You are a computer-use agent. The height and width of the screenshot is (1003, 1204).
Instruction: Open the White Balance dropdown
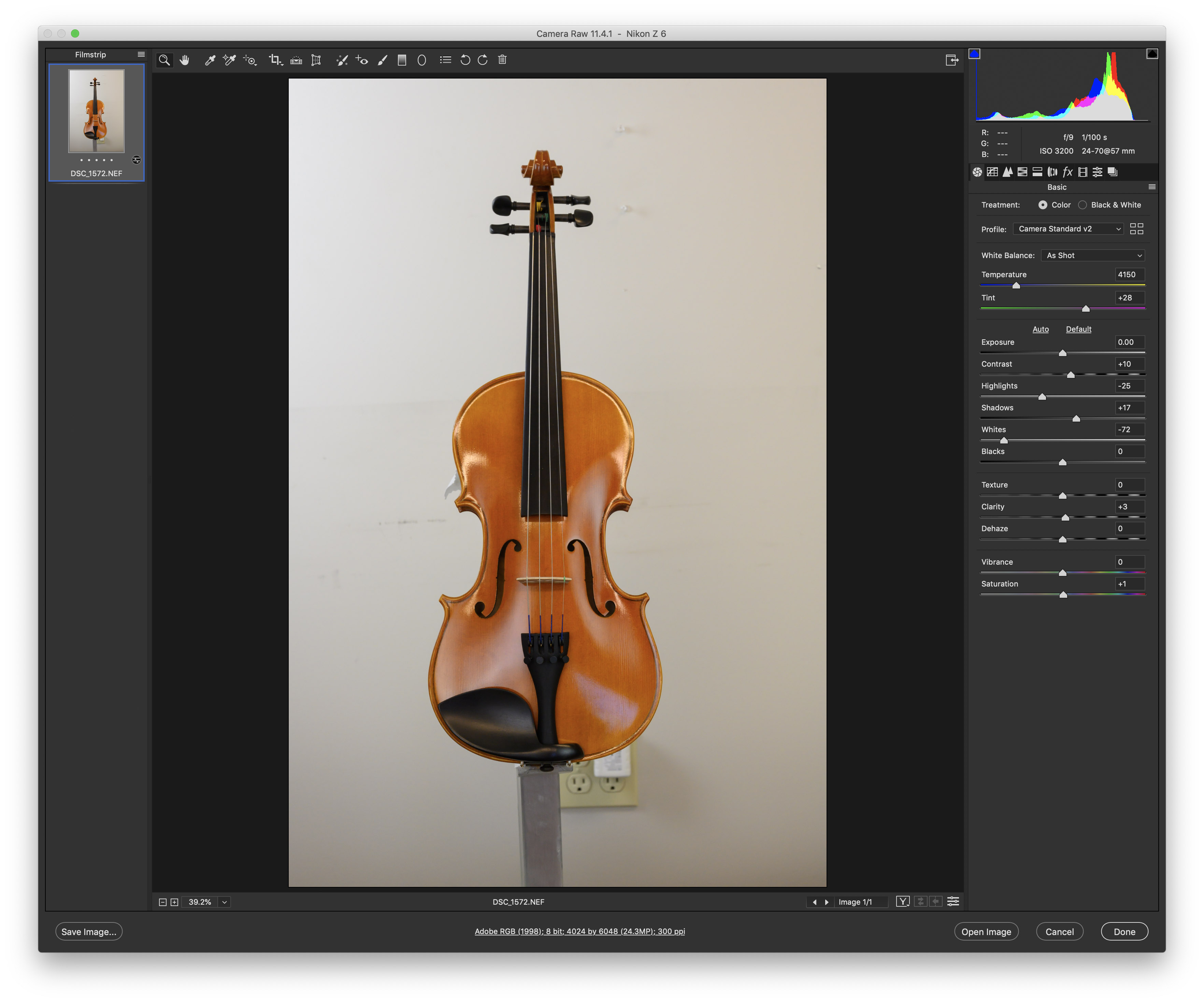click(x=1093, y=255)
